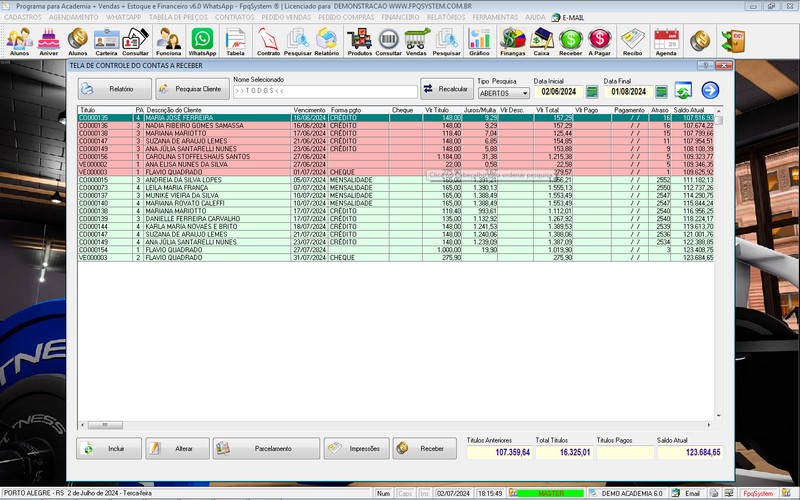Open Produtos cart with boxes icon

360,41
